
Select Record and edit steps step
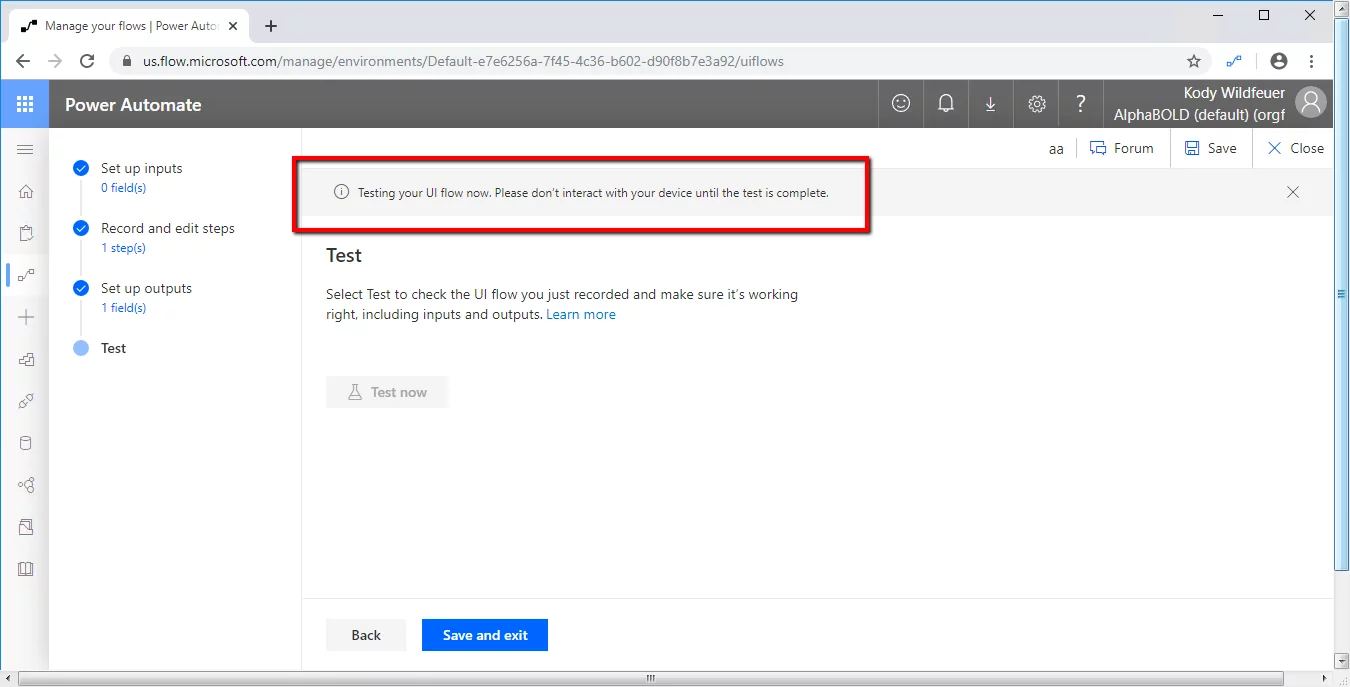[168, 228]
